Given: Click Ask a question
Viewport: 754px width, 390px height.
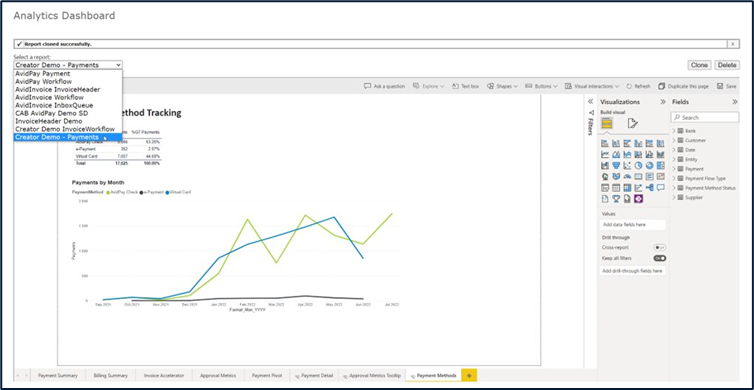Looking at the screenshot, I should pos(385,86).
